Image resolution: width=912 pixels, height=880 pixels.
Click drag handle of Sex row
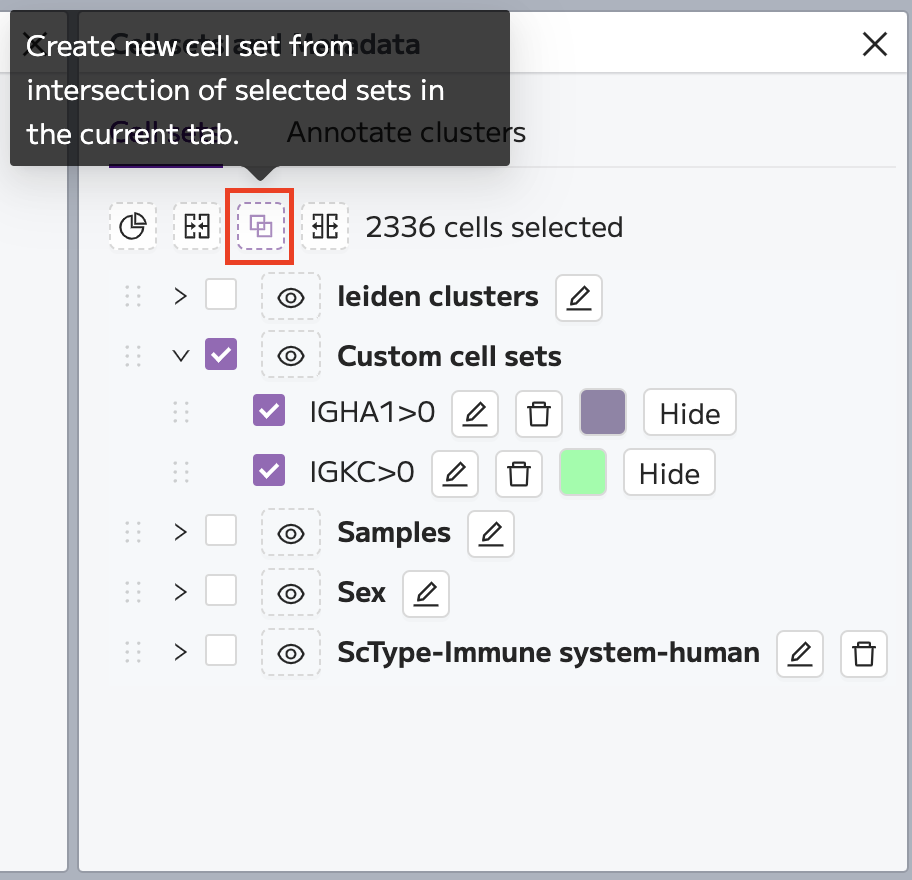click(x=133, y=592)
